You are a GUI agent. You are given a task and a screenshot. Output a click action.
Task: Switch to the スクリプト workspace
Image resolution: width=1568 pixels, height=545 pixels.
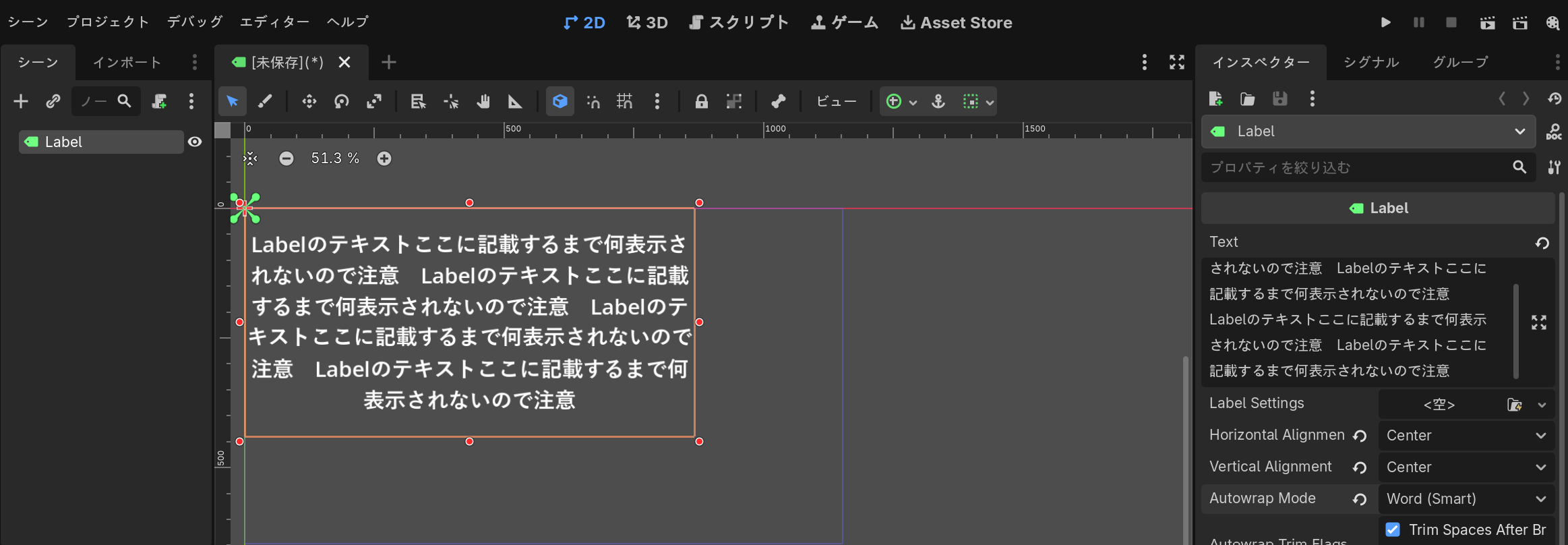point(739,22)
